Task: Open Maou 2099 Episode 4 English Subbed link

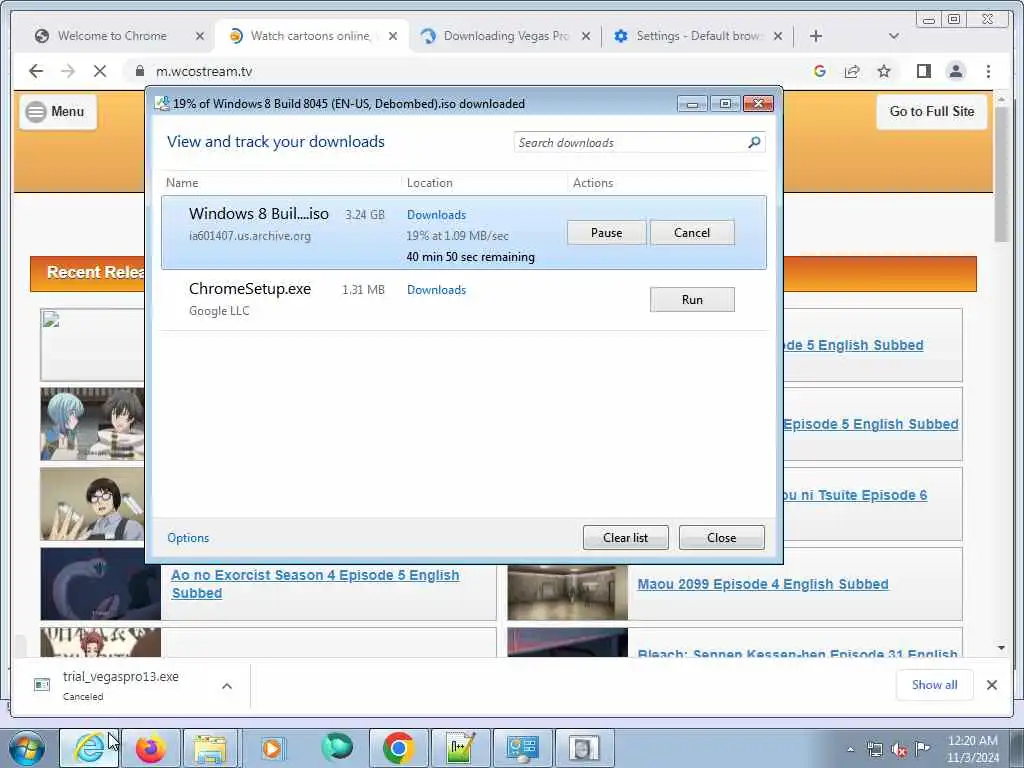Action: click(763, 584)
